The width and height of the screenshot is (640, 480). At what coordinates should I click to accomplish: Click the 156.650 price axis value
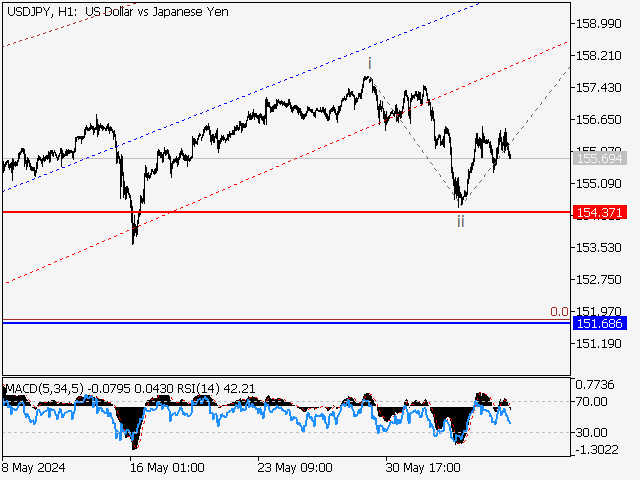click(x=598, y=120)
